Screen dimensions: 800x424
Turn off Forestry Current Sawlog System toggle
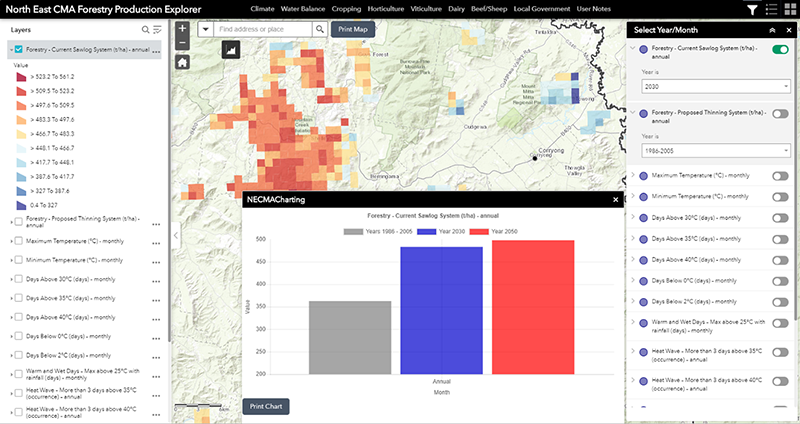pyautogui.click(x=780, y=49)
